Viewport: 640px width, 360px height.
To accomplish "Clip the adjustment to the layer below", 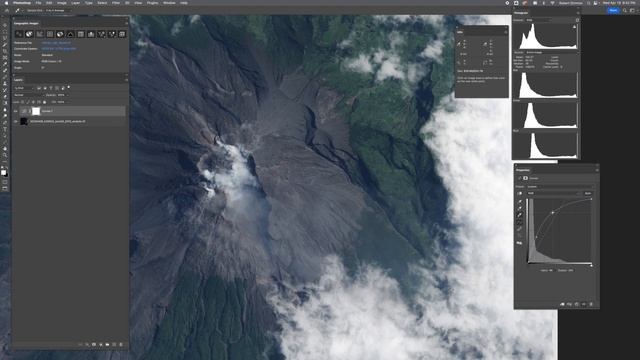I will click(562, 304).
